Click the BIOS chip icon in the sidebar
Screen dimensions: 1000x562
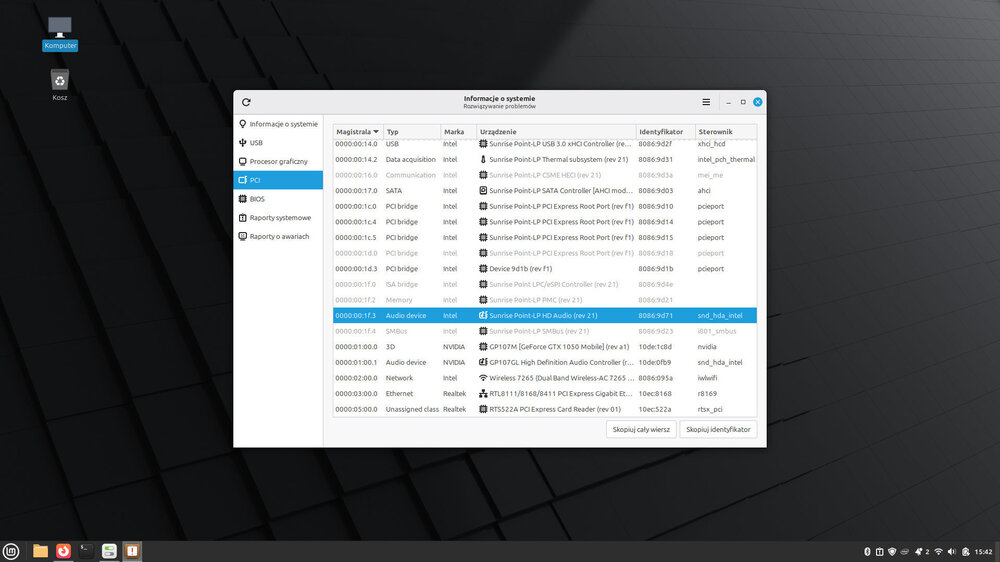(242, 199)
